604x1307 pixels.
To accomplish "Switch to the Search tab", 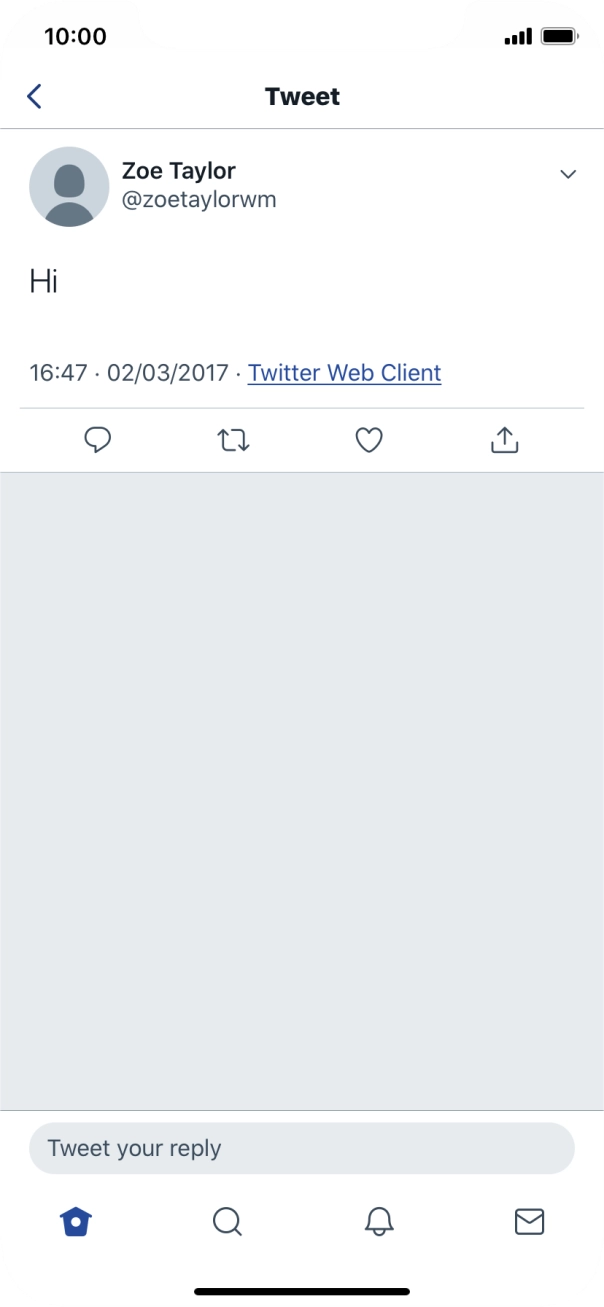I will click(x=227, y=1221).
